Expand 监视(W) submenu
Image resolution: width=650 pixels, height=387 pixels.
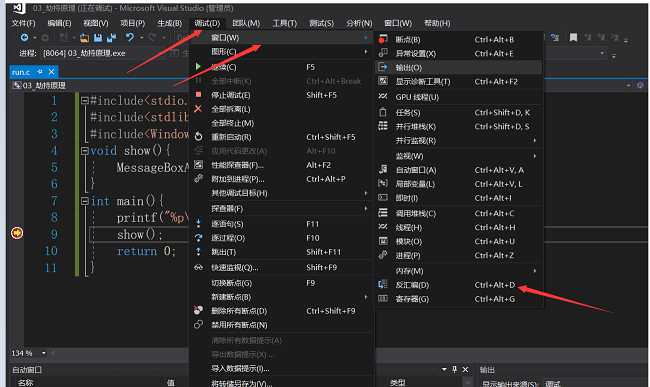(459, 156)
